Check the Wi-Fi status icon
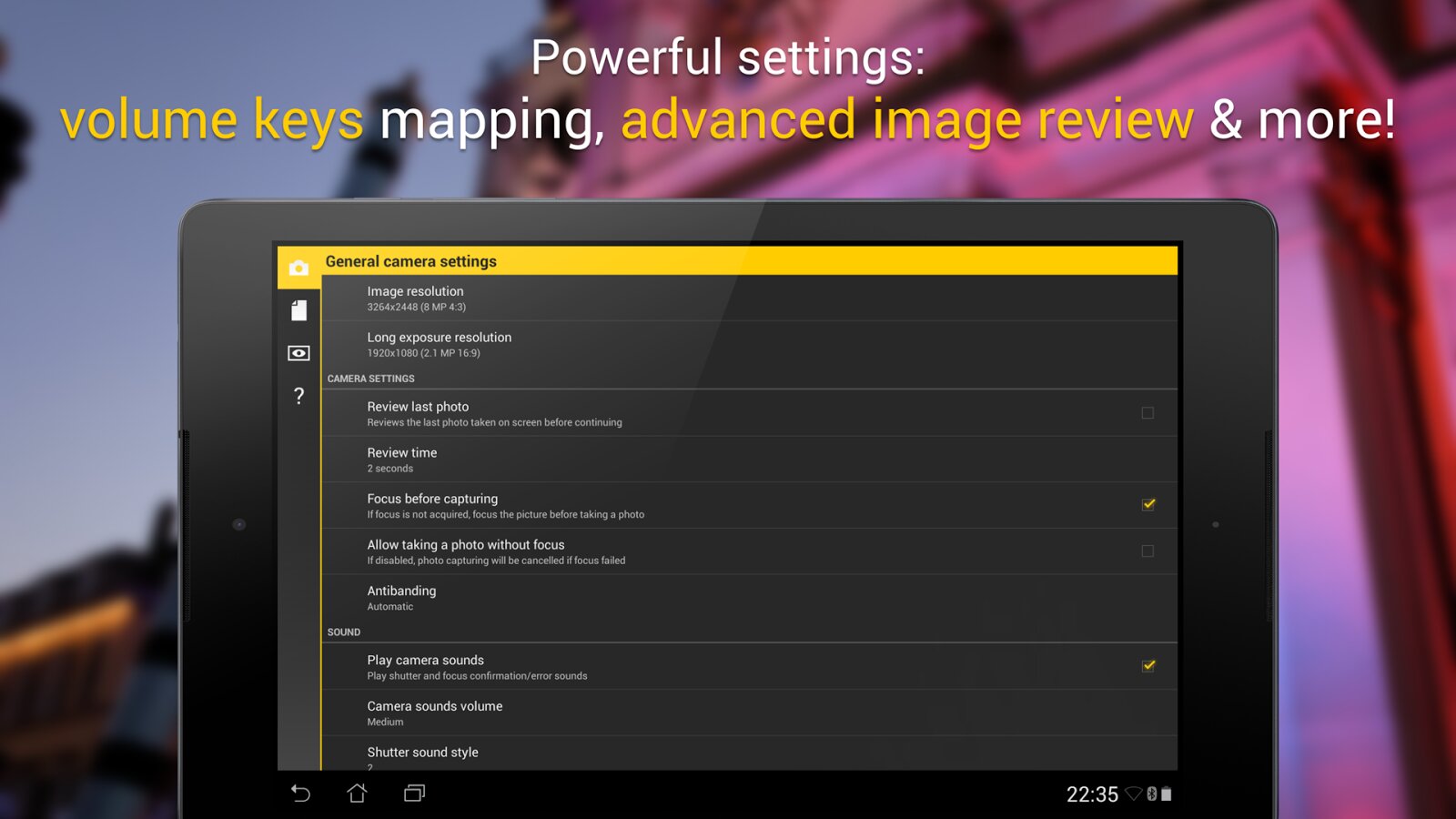The image size is (1456, 819). coord(1133,794)
